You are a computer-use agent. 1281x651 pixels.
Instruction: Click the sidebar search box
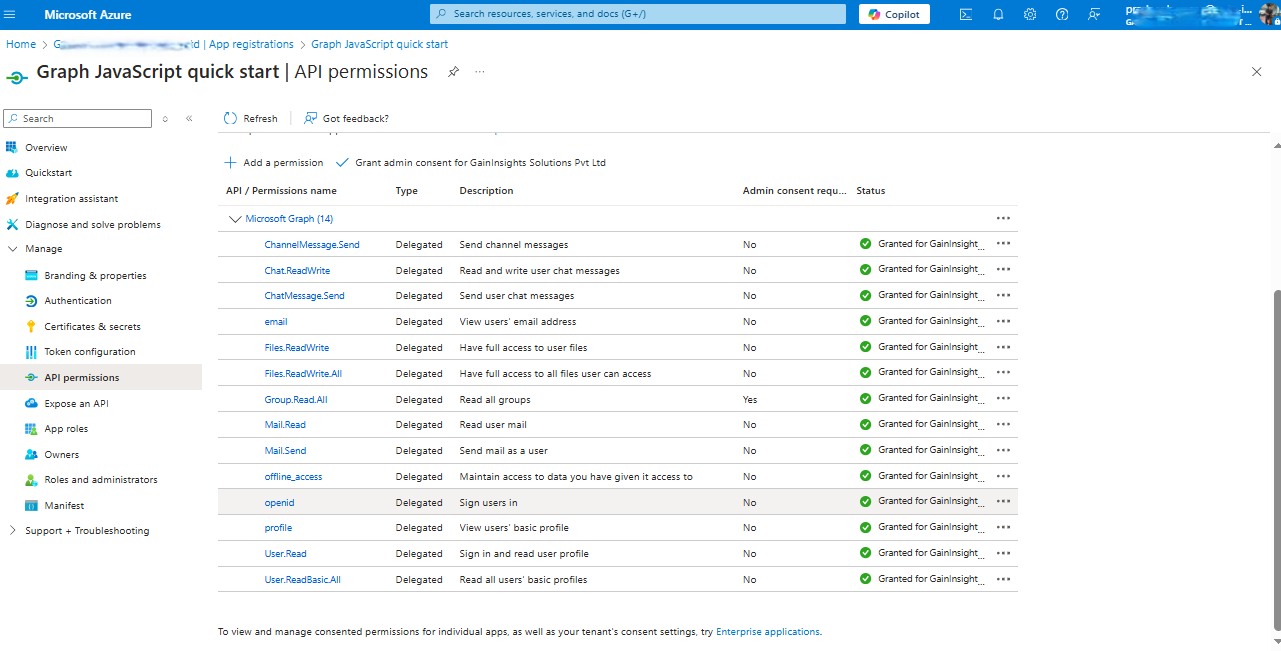pyautogui.click(x=77, y=118)
